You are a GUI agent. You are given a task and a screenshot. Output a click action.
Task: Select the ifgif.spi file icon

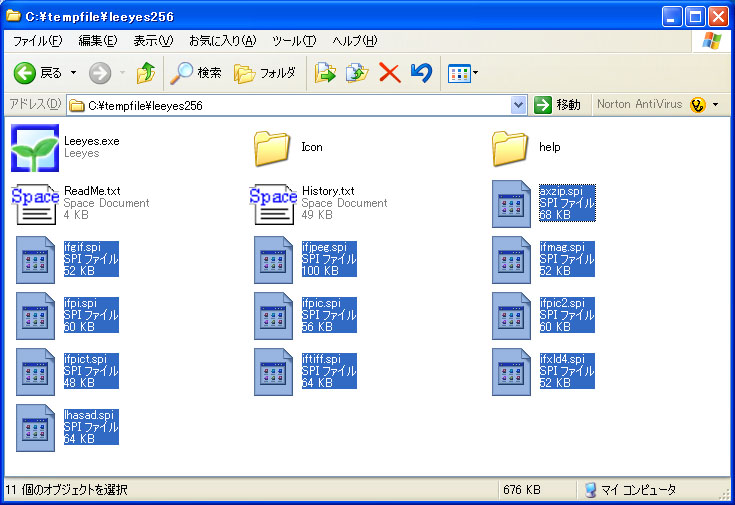click(36, 260)
